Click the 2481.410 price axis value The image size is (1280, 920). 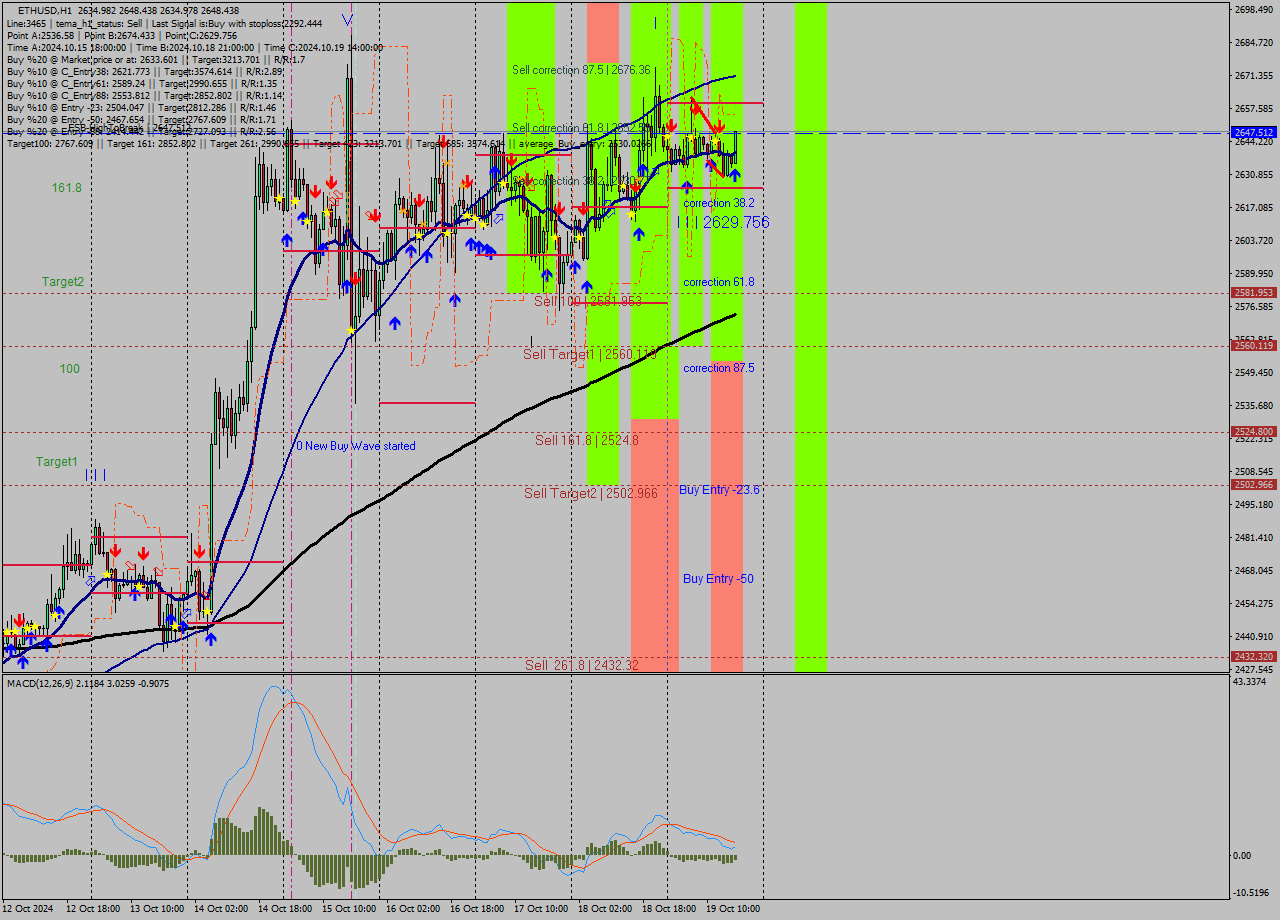click(1254, 538)
